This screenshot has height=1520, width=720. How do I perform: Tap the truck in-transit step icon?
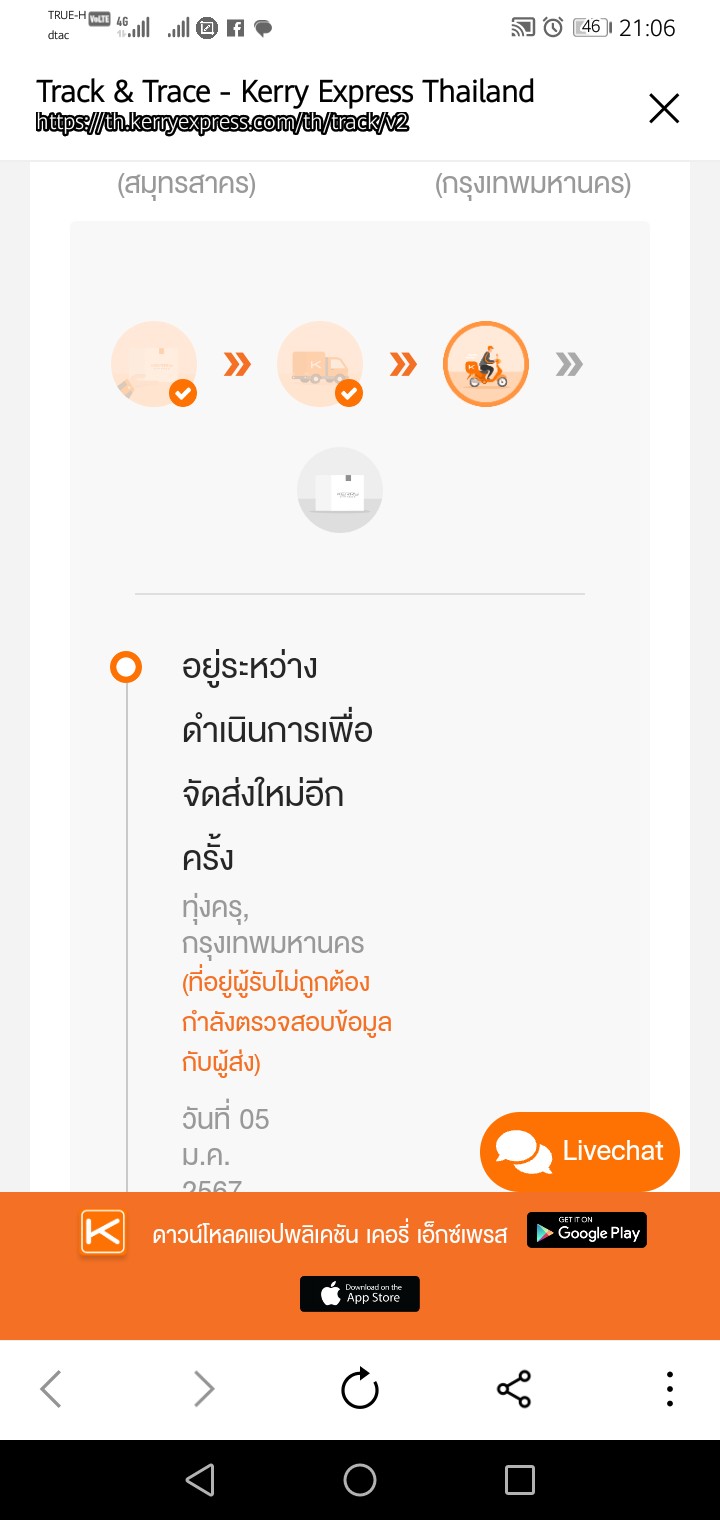pos(320,364)
